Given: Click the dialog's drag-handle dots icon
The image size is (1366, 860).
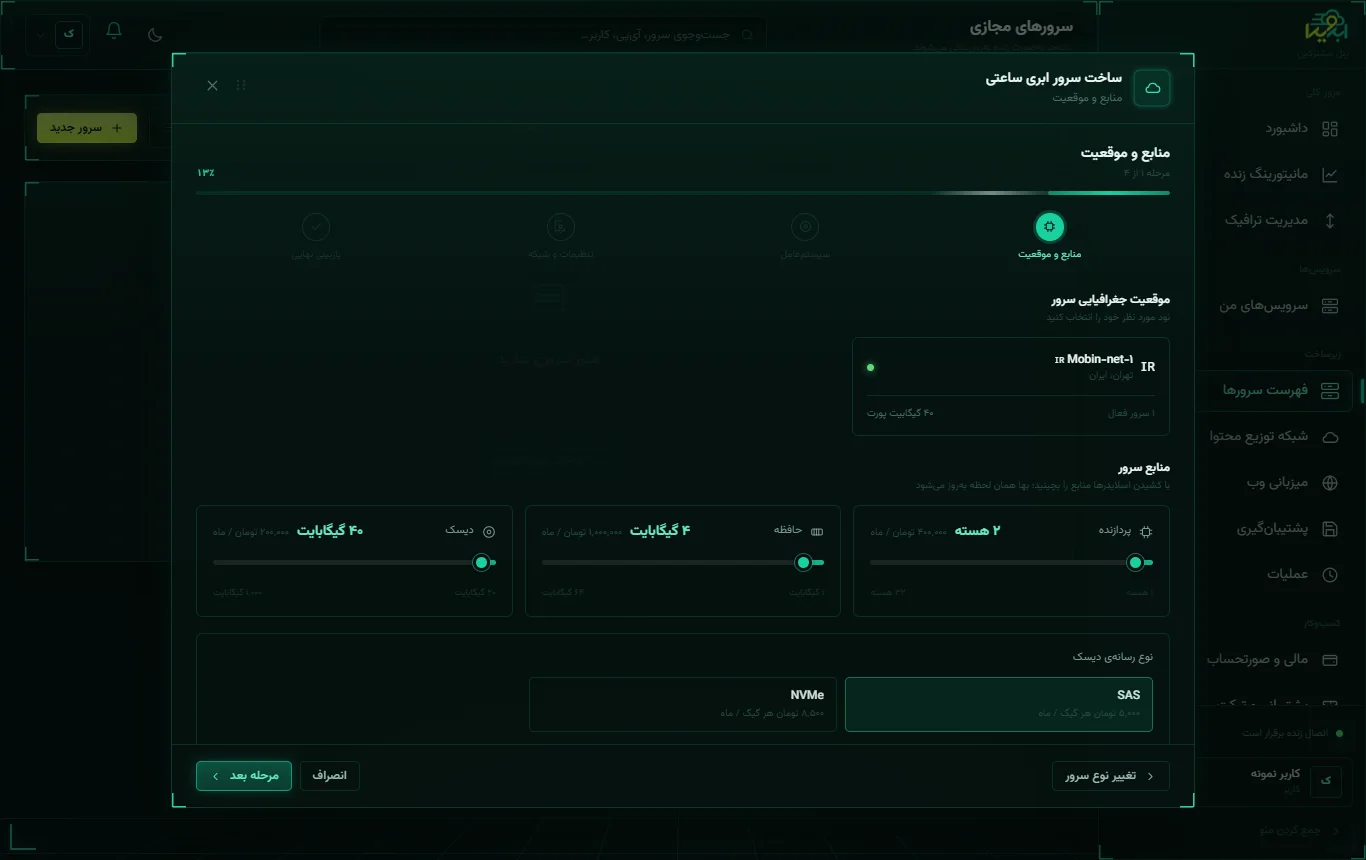Looking at the screenshot, I should tap(241, 86).
